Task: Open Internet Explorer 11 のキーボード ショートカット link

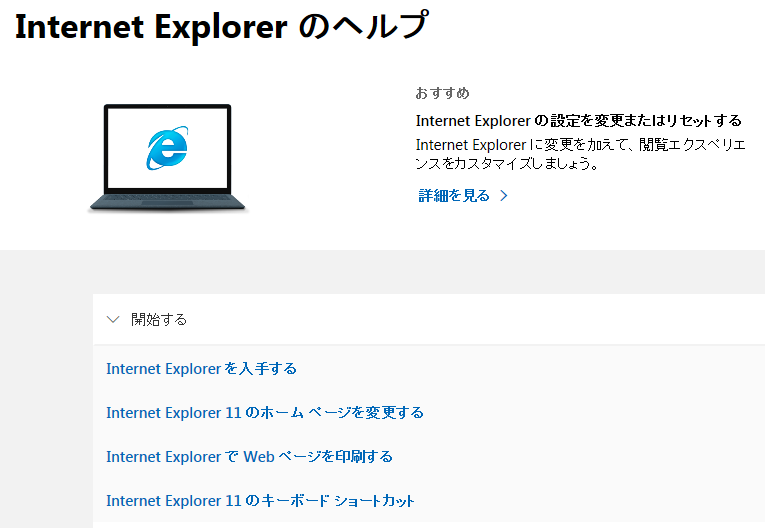Action: [x=261, y=500]
